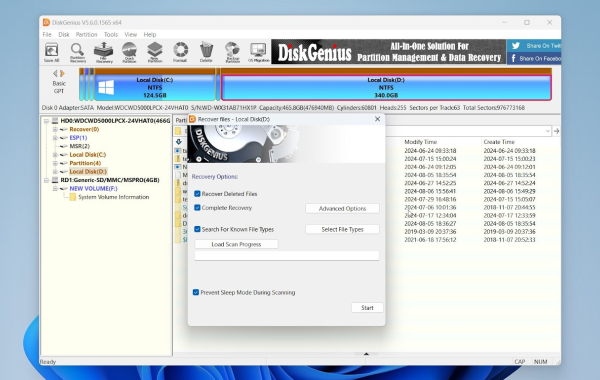This screenshot has width=600, height=380.
Task: Open the Partition menu
Action: pyautogui.click(x=86, y=34)
